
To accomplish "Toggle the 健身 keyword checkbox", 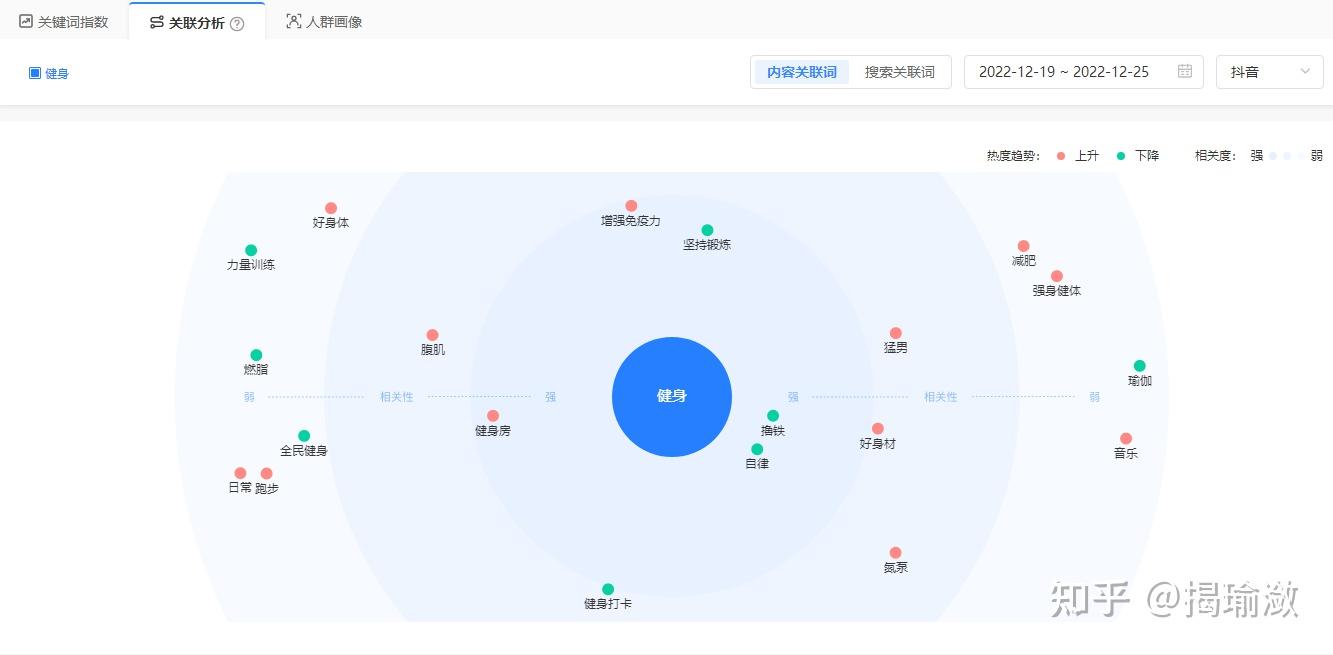I will (35, 73).
